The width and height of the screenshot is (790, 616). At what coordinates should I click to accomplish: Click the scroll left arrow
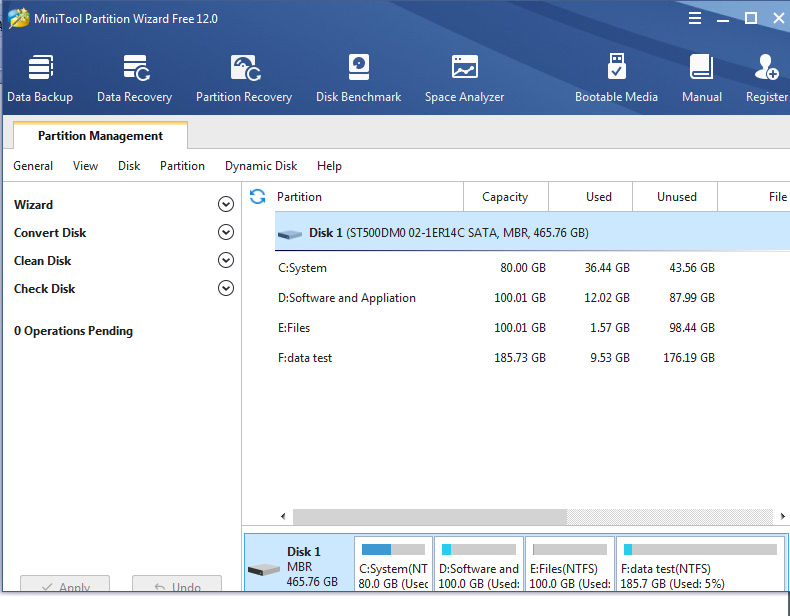tap(283, 516)
